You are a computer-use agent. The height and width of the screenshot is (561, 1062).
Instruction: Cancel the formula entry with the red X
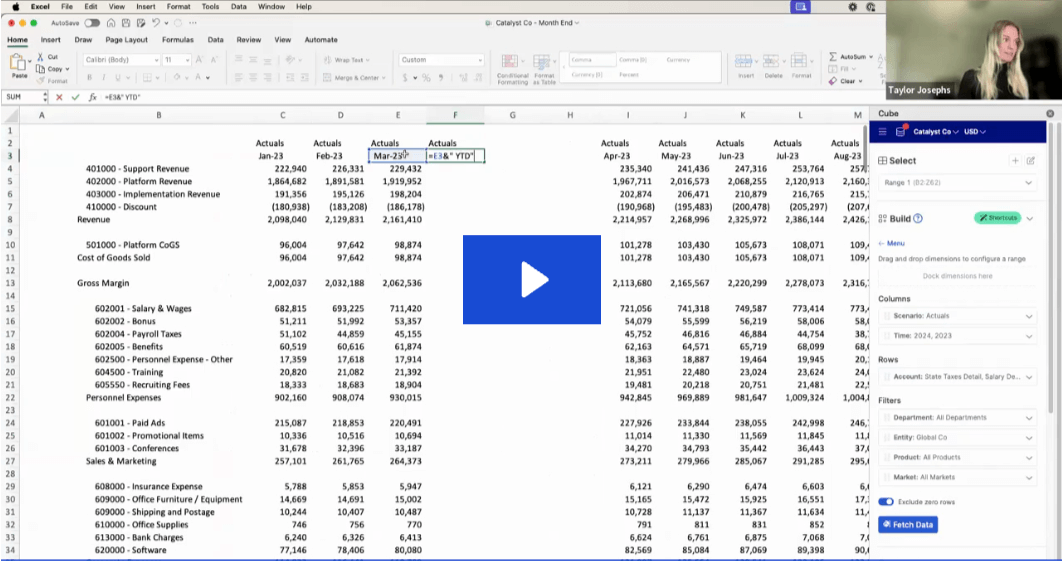pos(59,97)
